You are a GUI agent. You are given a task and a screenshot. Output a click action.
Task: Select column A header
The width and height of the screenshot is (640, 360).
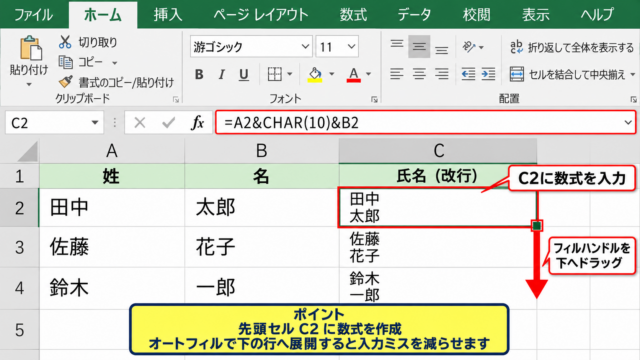coord(112,151)
